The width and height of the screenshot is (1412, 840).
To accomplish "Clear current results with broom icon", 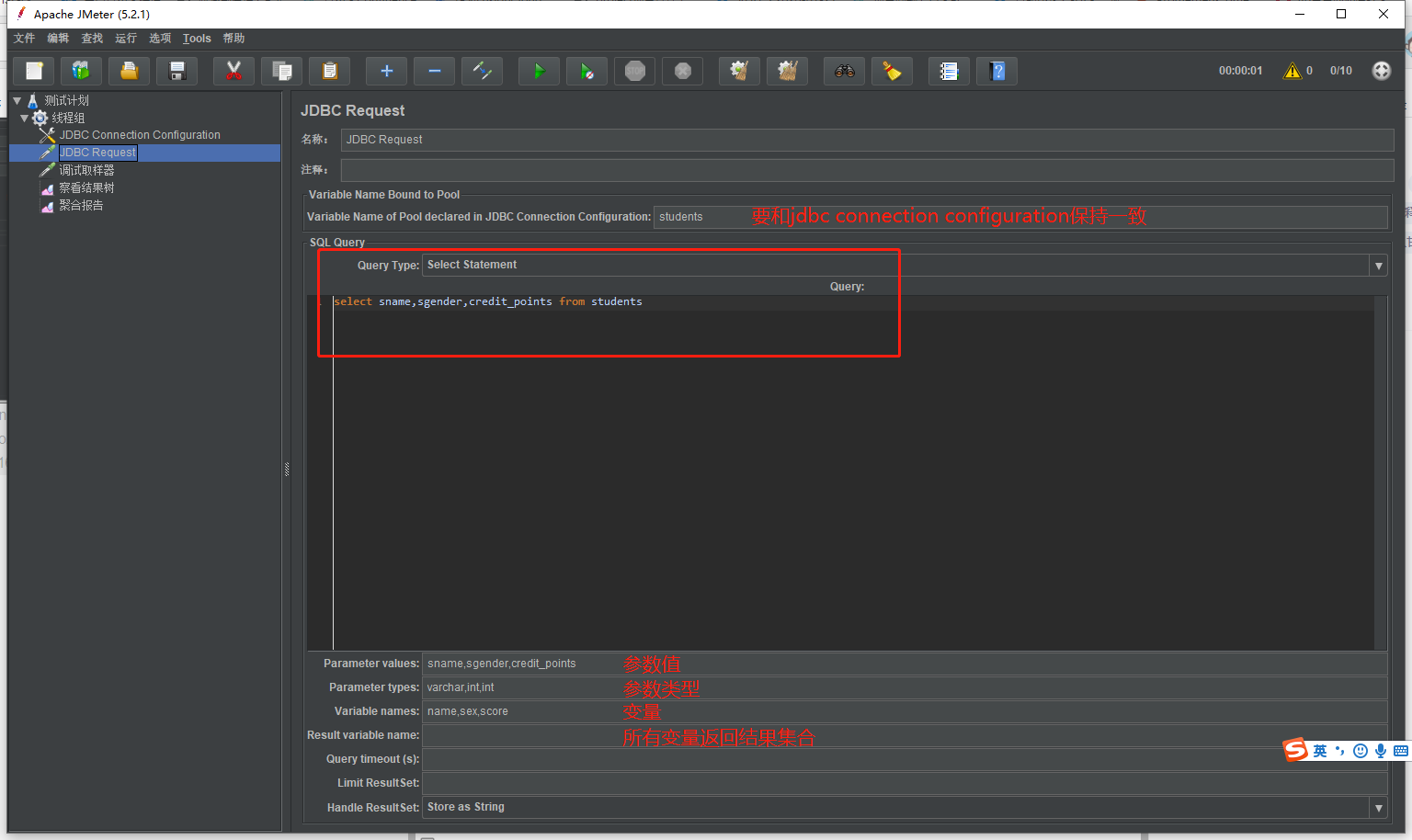I will click(740, 71).
